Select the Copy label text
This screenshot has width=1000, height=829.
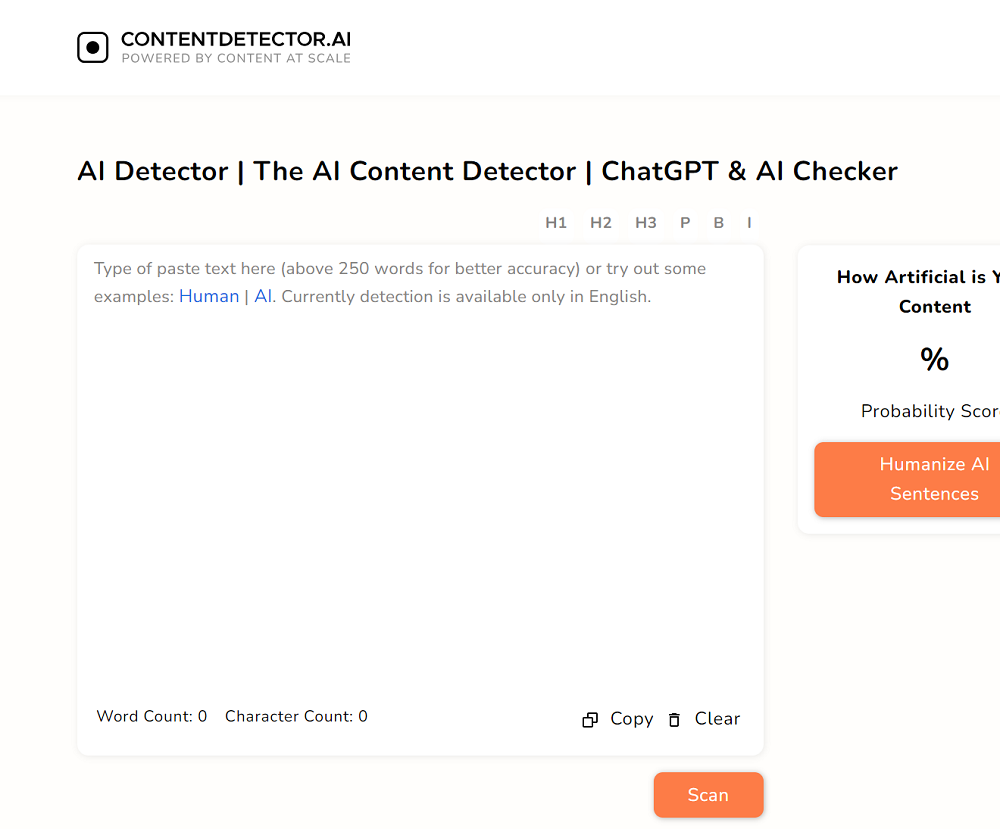point(631,718)
